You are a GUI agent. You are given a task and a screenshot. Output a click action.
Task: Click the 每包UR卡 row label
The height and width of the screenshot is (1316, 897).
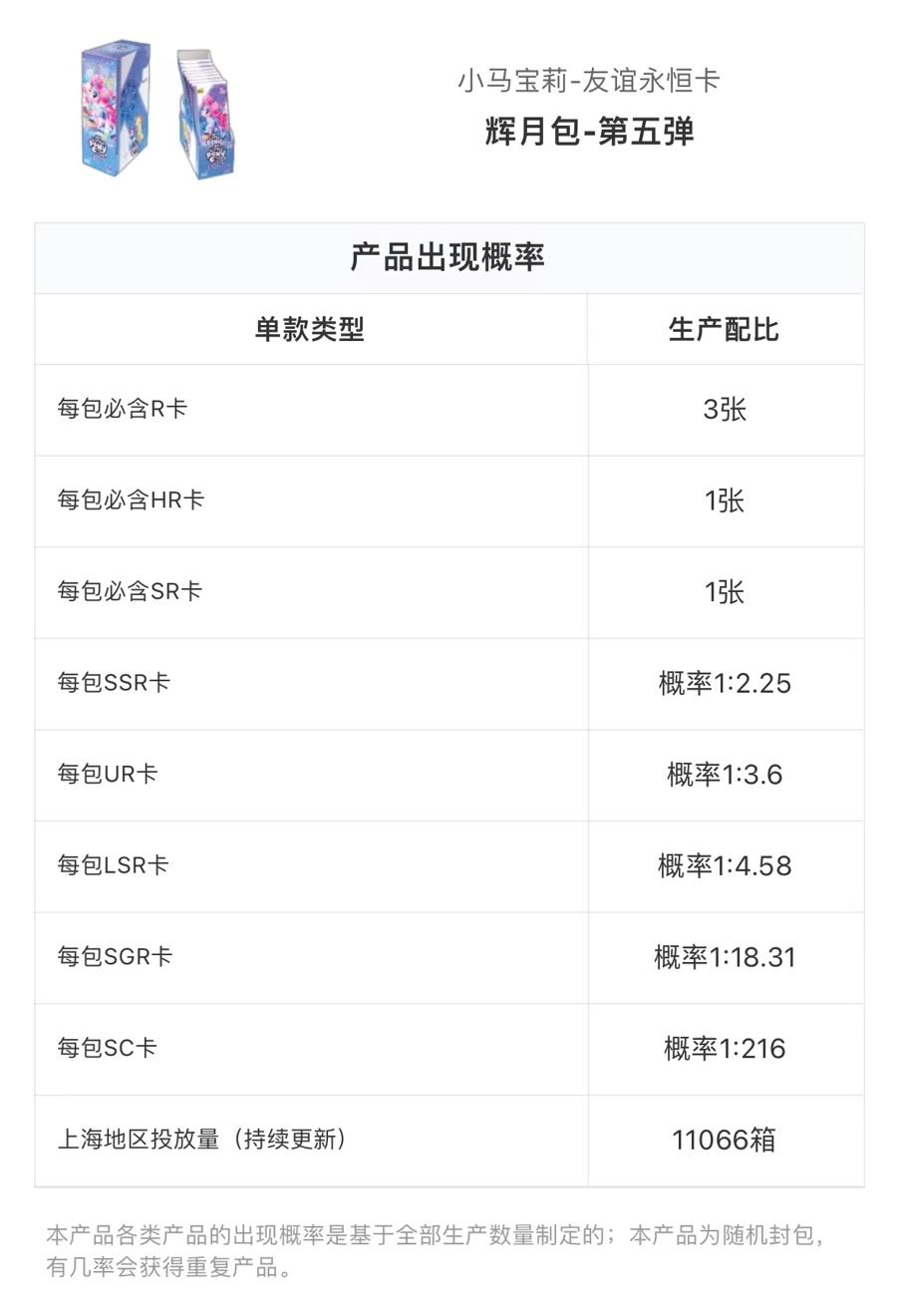[107, 775]
